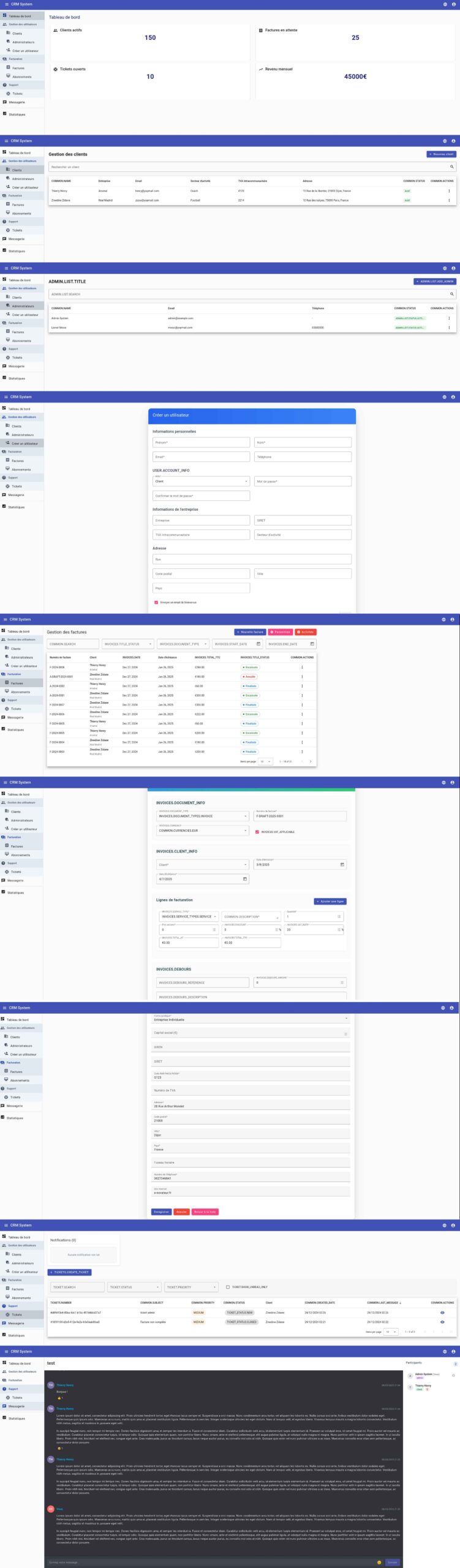Open the COMMON.CURRENCIES.EUR currency dropdown
The image size is (460, 1568).
(x=203, y=831)
